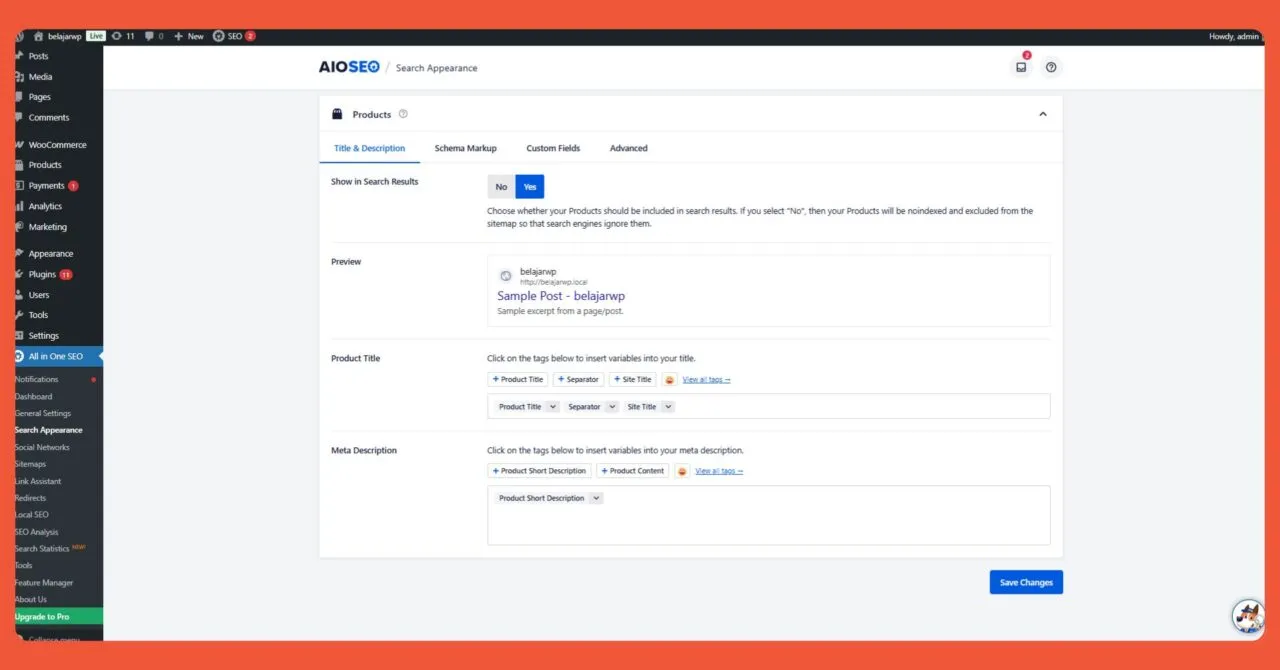Click the help tooltip icon beside Products heading
The height and width of the screenshot is (670, 1280).
point(403,114)
